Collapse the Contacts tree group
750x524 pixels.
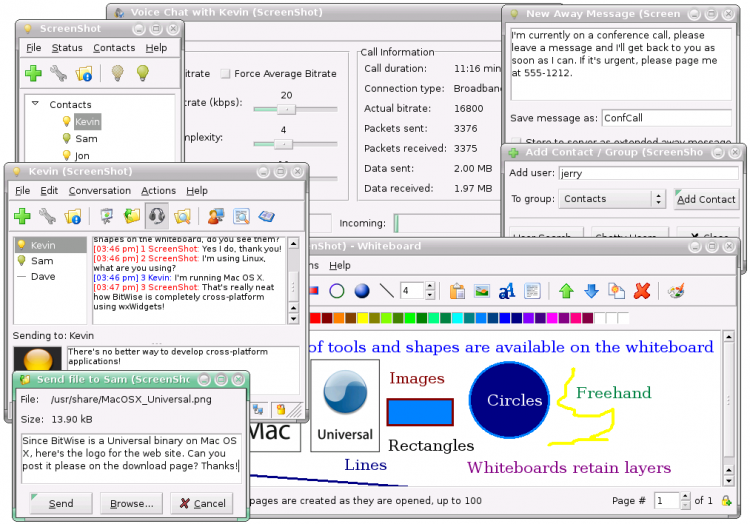click(35, 104)
